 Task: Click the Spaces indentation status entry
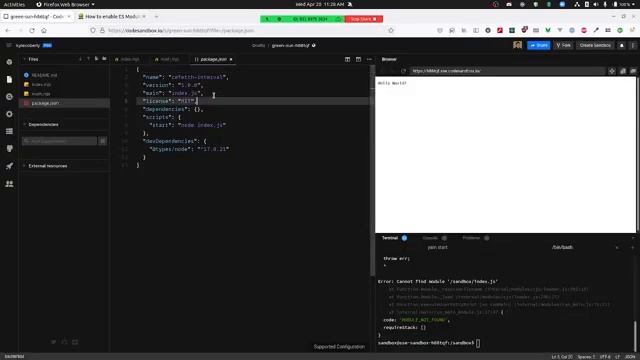coord(586,357)
